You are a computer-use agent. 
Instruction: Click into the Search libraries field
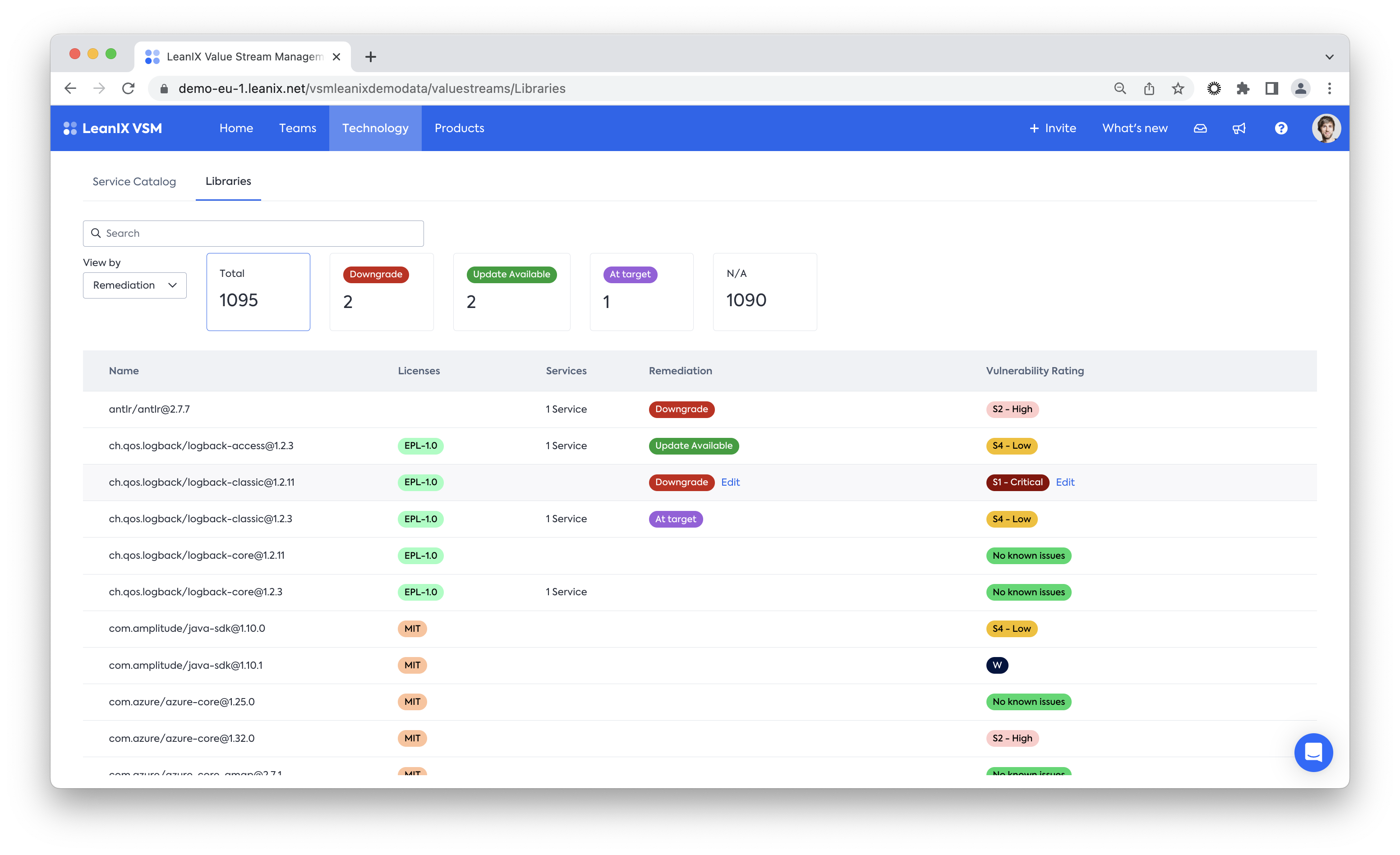[x=253, y=234]
